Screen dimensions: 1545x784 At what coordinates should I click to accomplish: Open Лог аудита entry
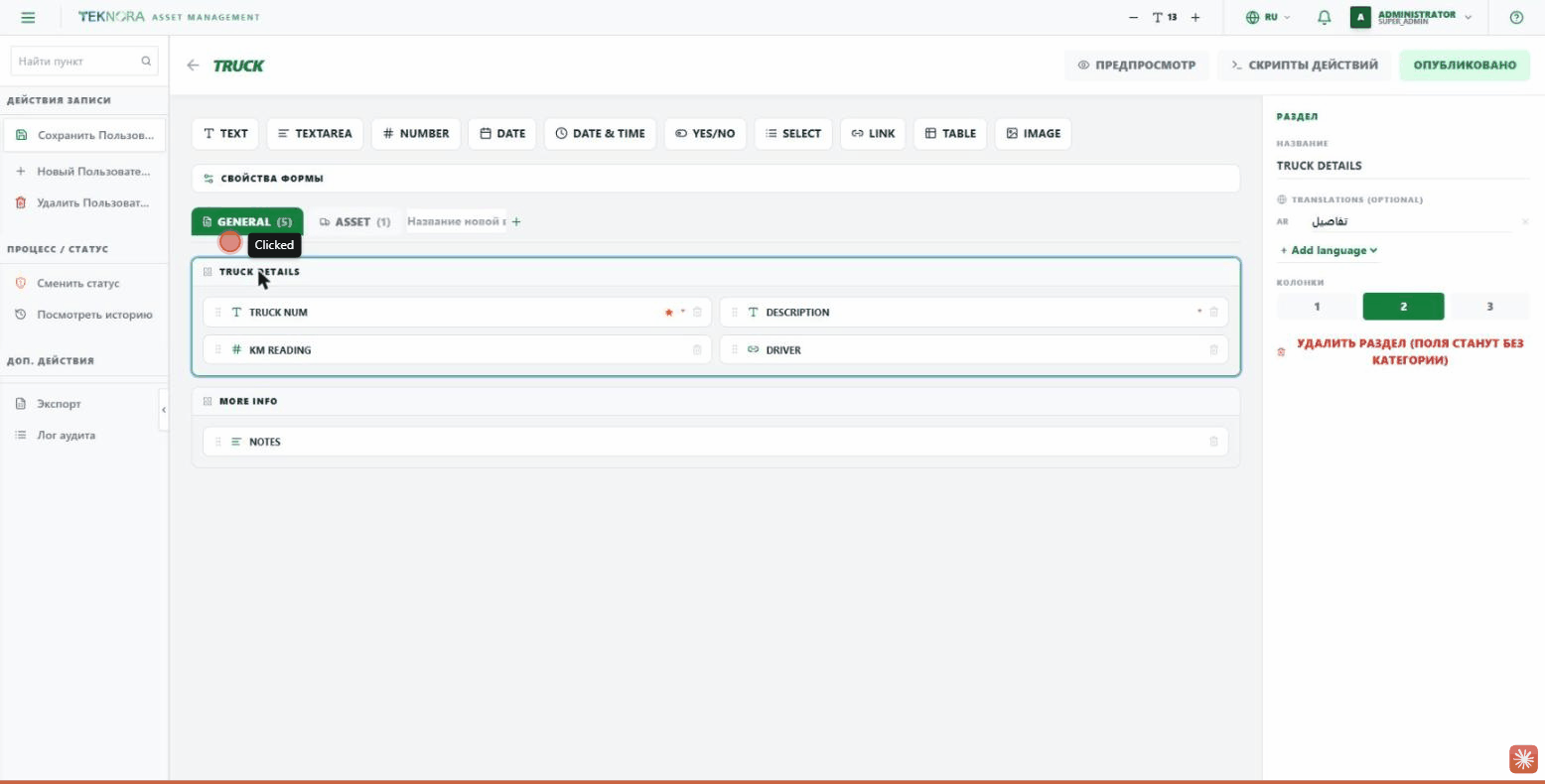pyautogui.click(x=84, y=435)
